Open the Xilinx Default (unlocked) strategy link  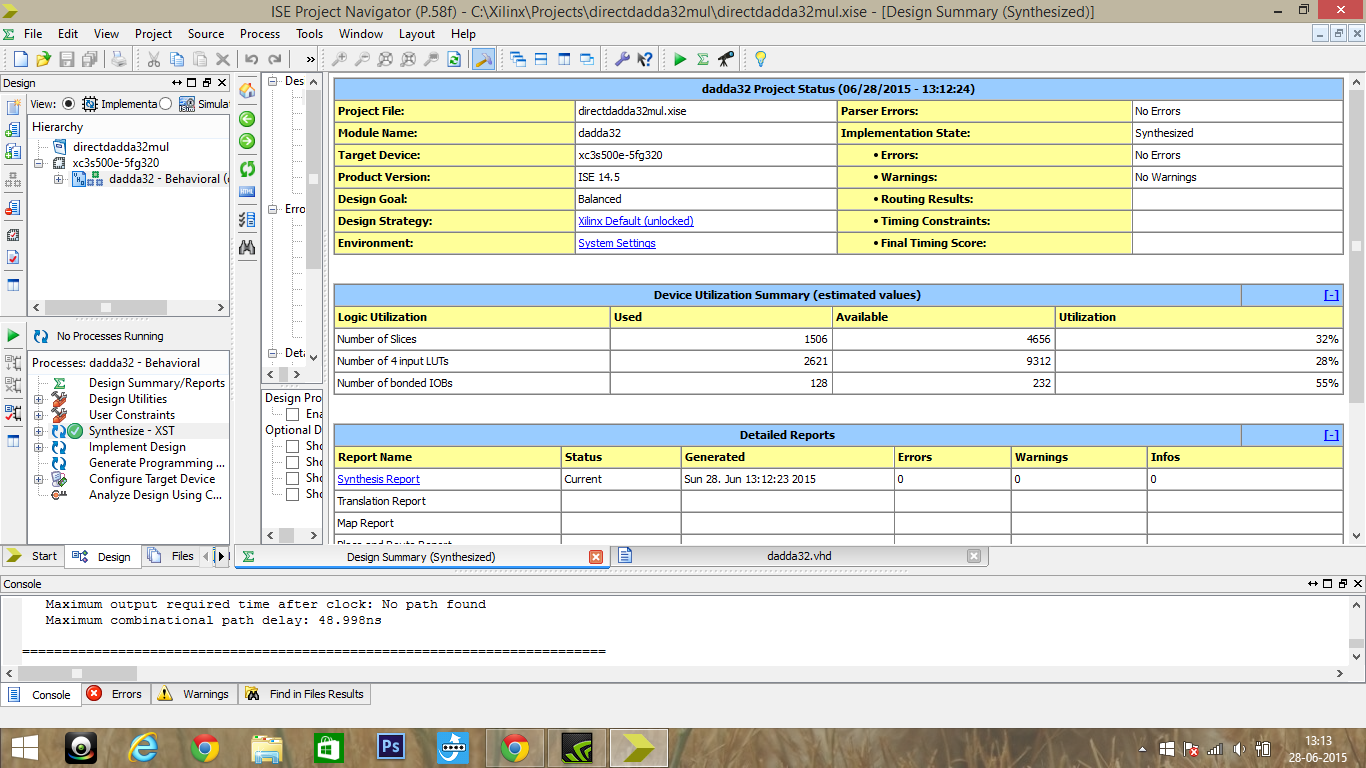coord(635,221)
